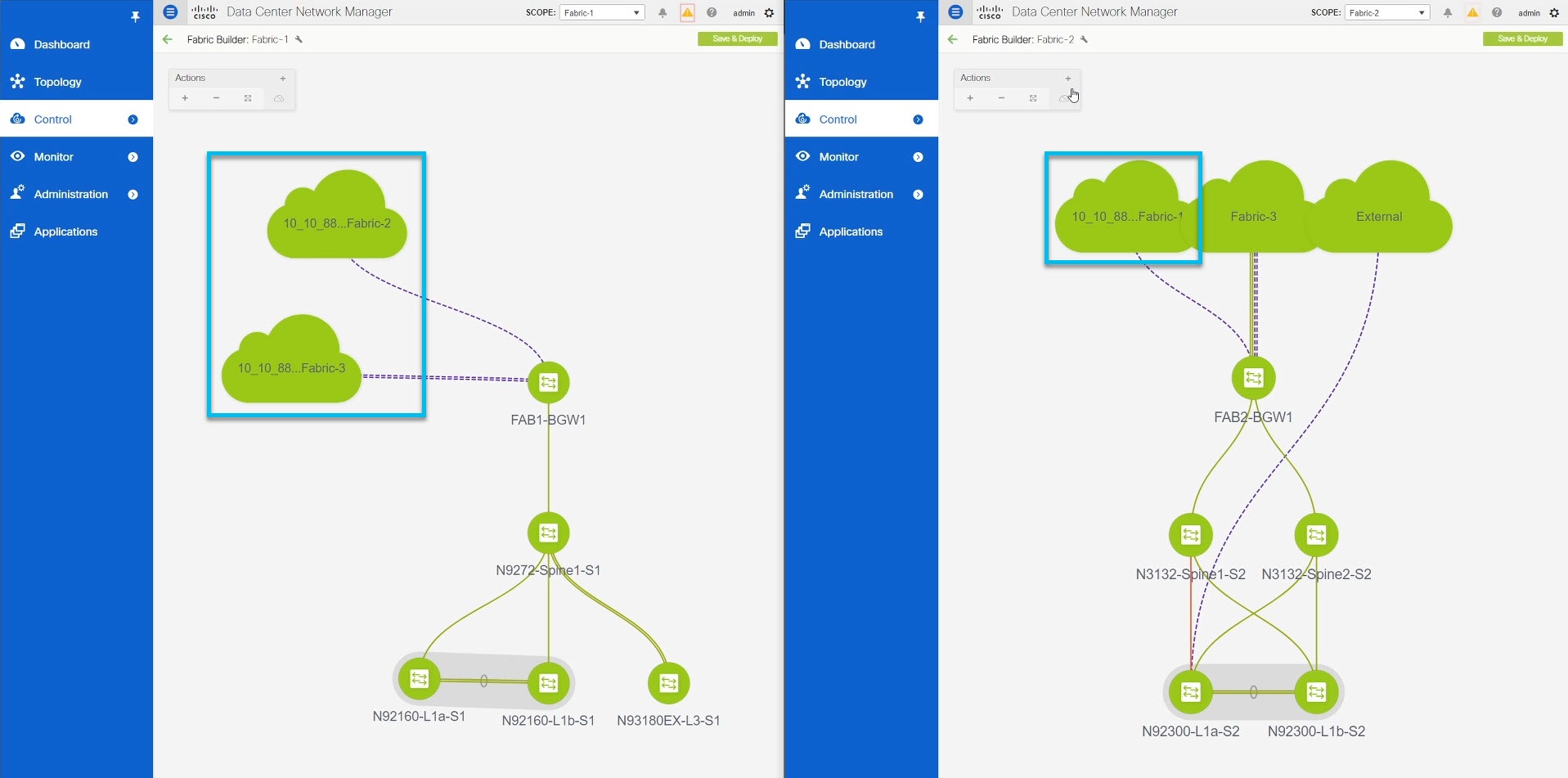Zoom out the Fabric-2 topology

[1001, 98]
